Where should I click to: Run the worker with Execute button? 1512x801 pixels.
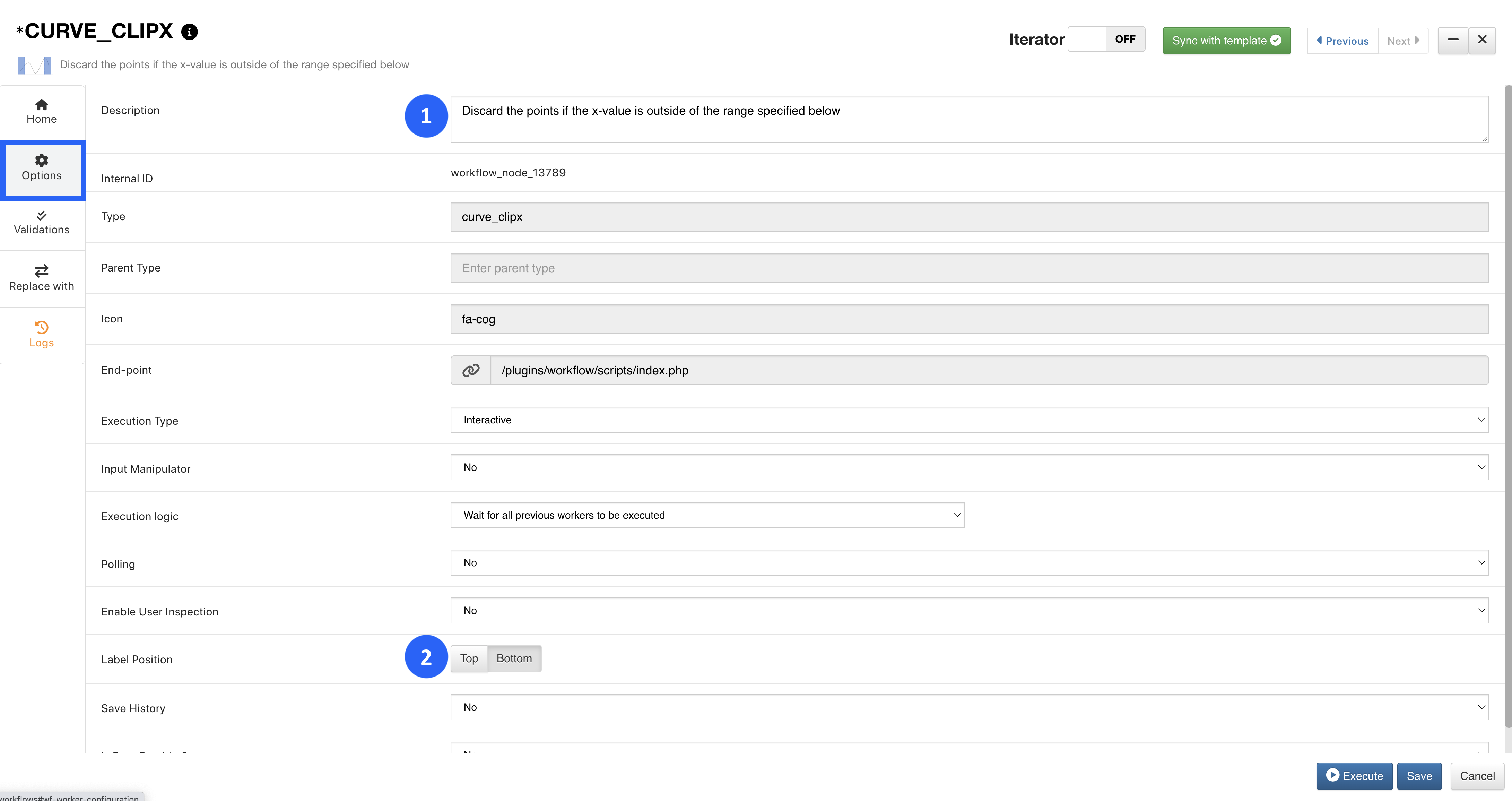point(1354,776)
